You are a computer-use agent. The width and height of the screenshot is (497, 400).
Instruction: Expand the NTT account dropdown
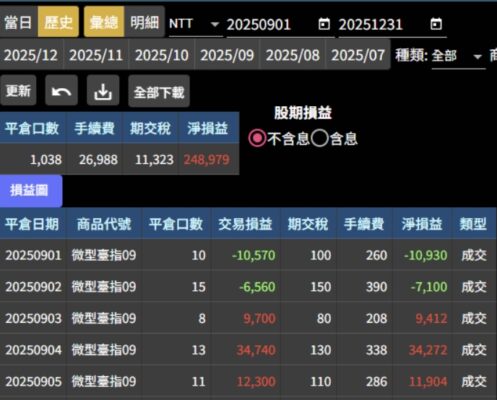coord(196,24)
